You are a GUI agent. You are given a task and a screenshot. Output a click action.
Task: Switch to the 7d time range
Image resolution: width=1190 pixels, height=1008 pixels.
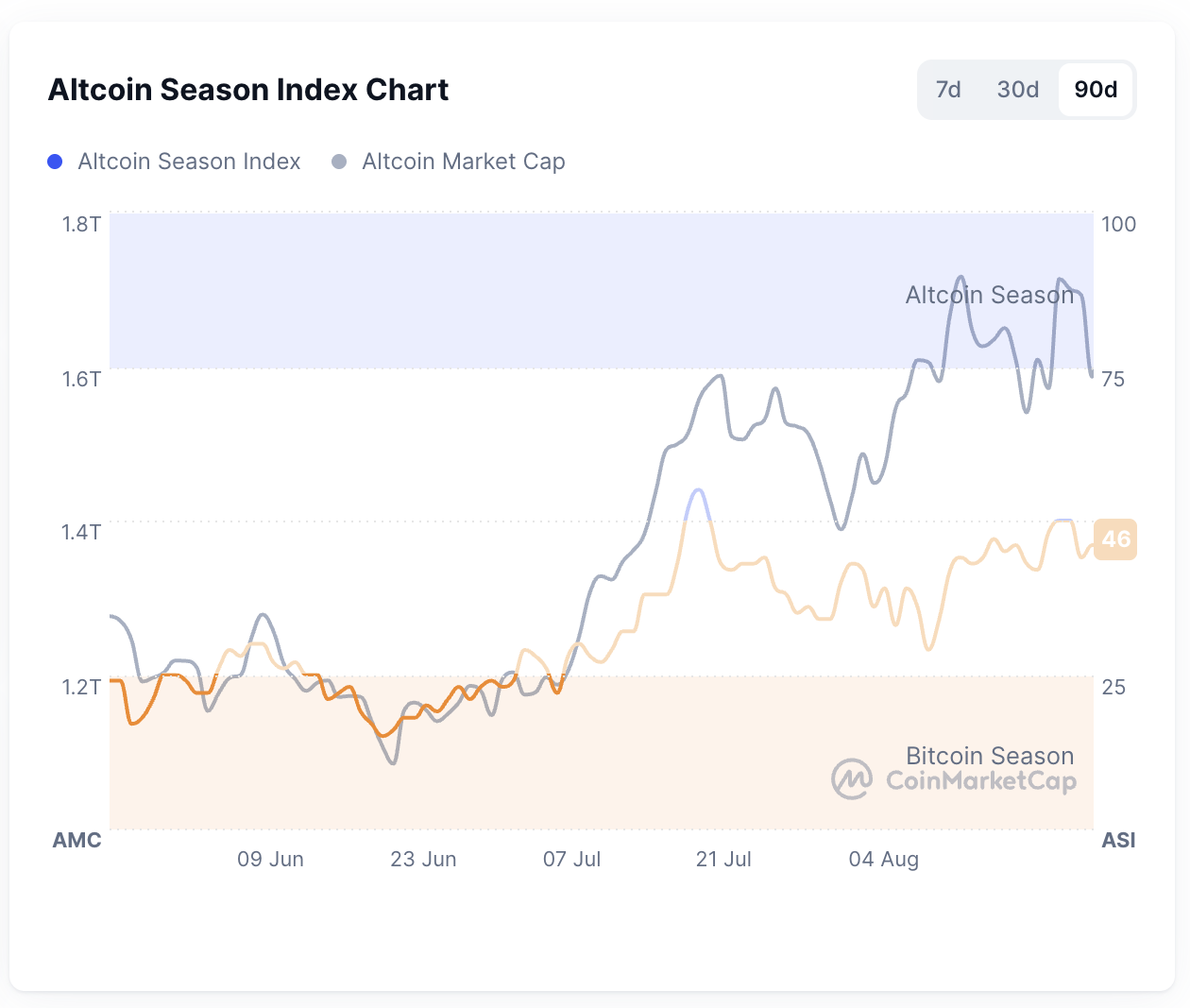point(948,90)
